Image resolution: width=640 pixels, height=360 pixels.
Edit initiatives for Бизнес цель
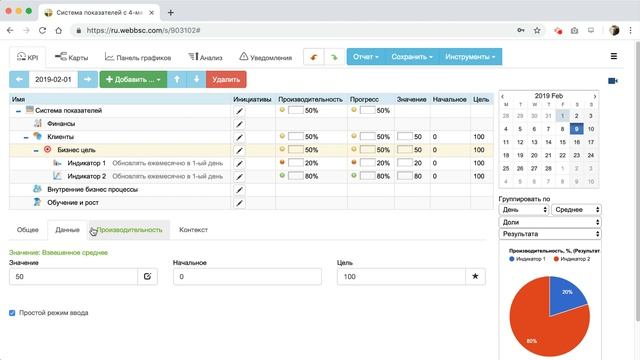click(240, 150)
